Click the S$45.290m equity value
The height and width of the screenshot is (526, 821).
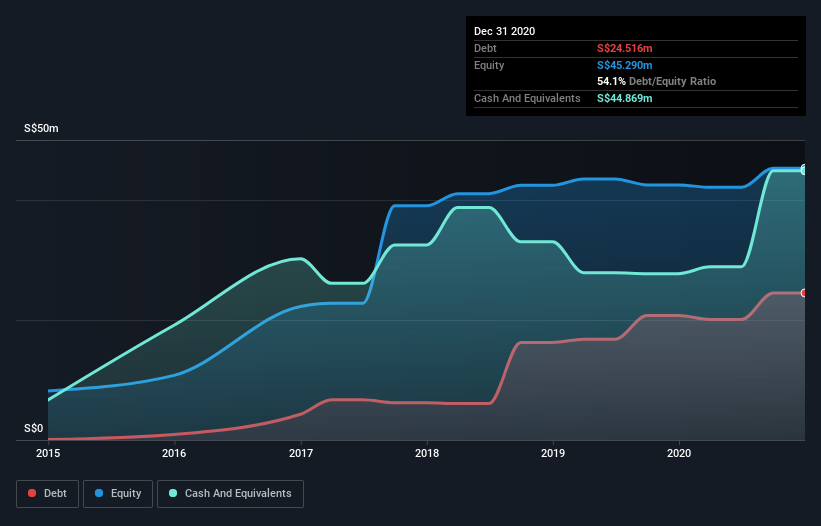[x=625, y=65]
